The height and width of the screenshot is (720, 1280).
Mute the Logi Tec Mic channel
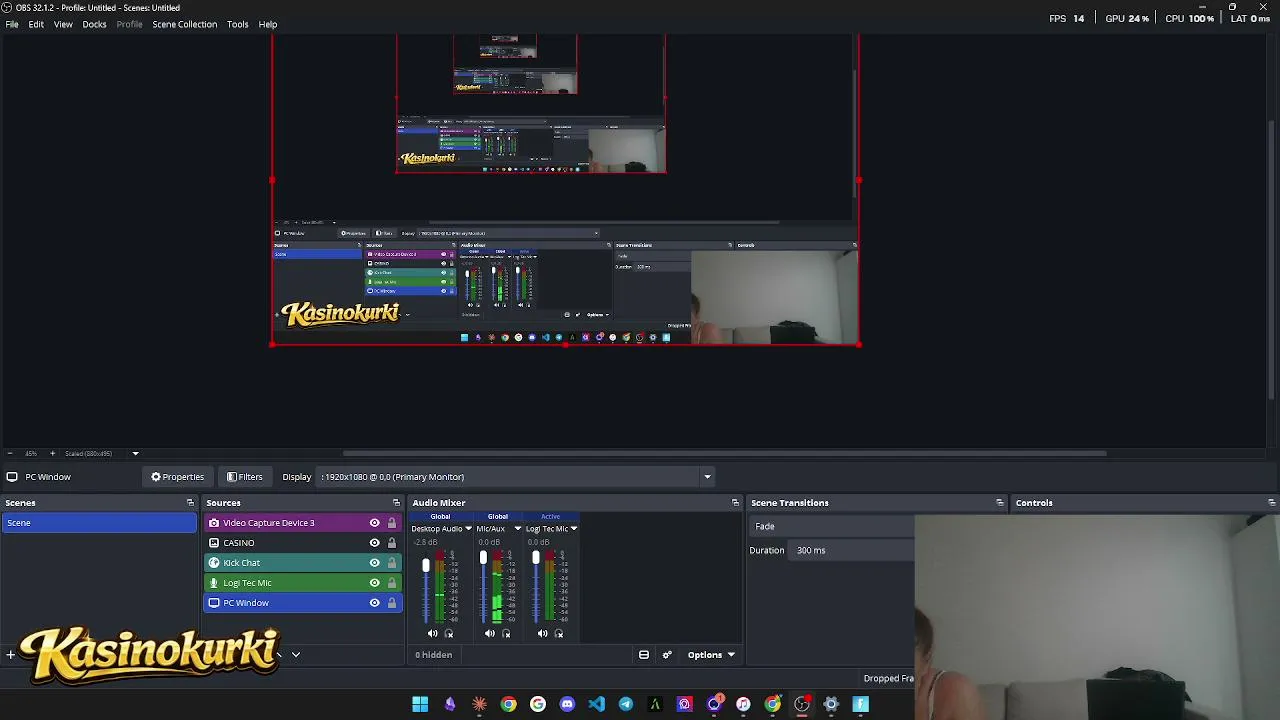tap(542, 633)
